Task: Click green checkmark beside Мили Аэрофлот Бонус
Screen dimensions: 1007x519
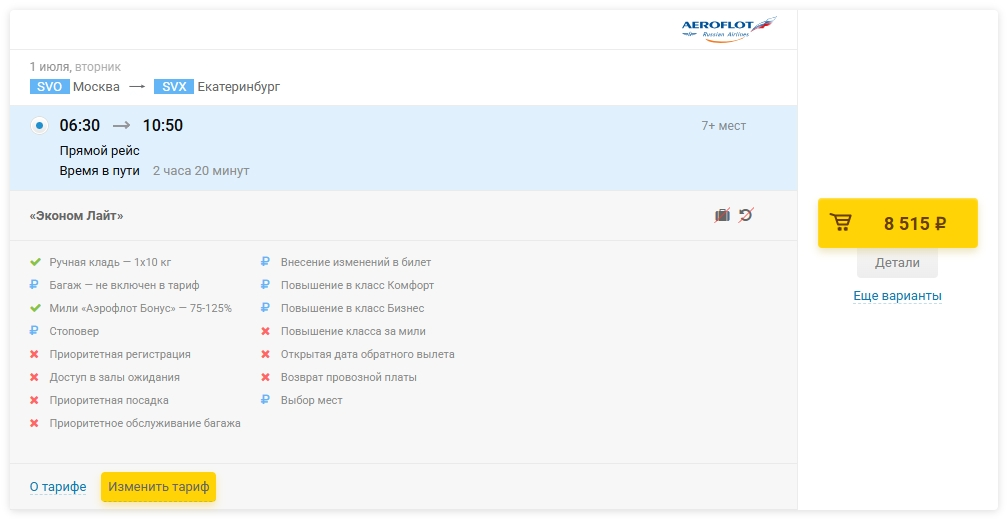Action: click(35, 308)
